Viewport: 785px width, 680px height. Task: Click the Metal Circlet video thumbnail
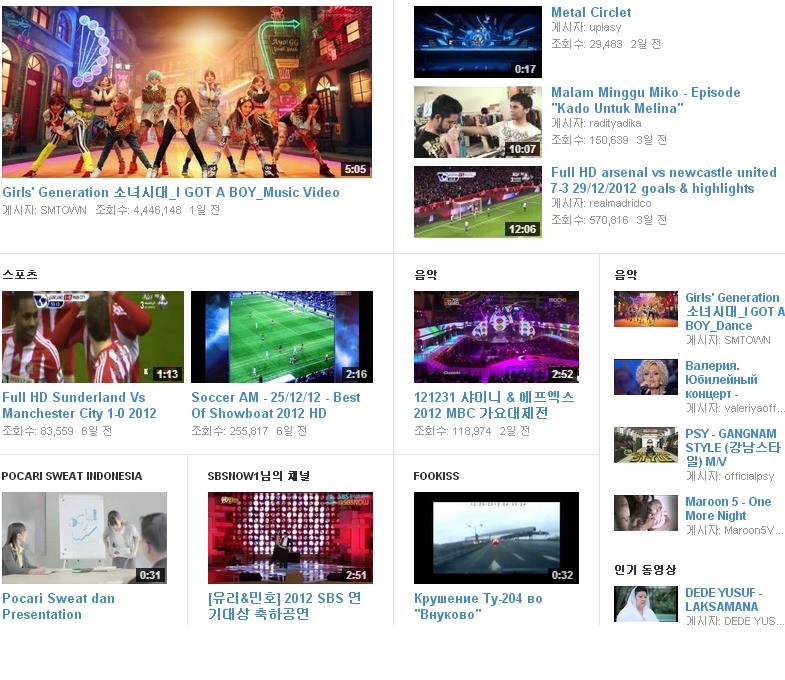[477, 42]
